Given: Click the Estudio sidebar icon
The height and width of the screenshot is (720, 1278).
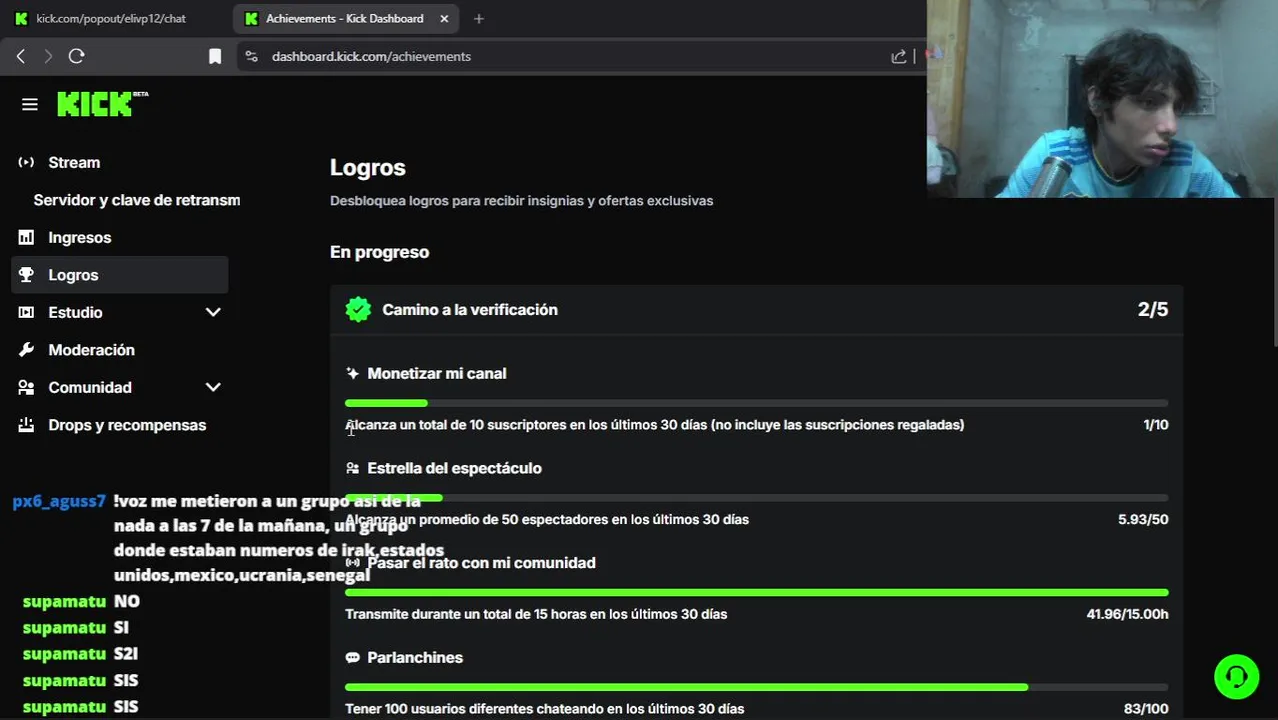Looking at the screenshot, I should click(26, 312).
